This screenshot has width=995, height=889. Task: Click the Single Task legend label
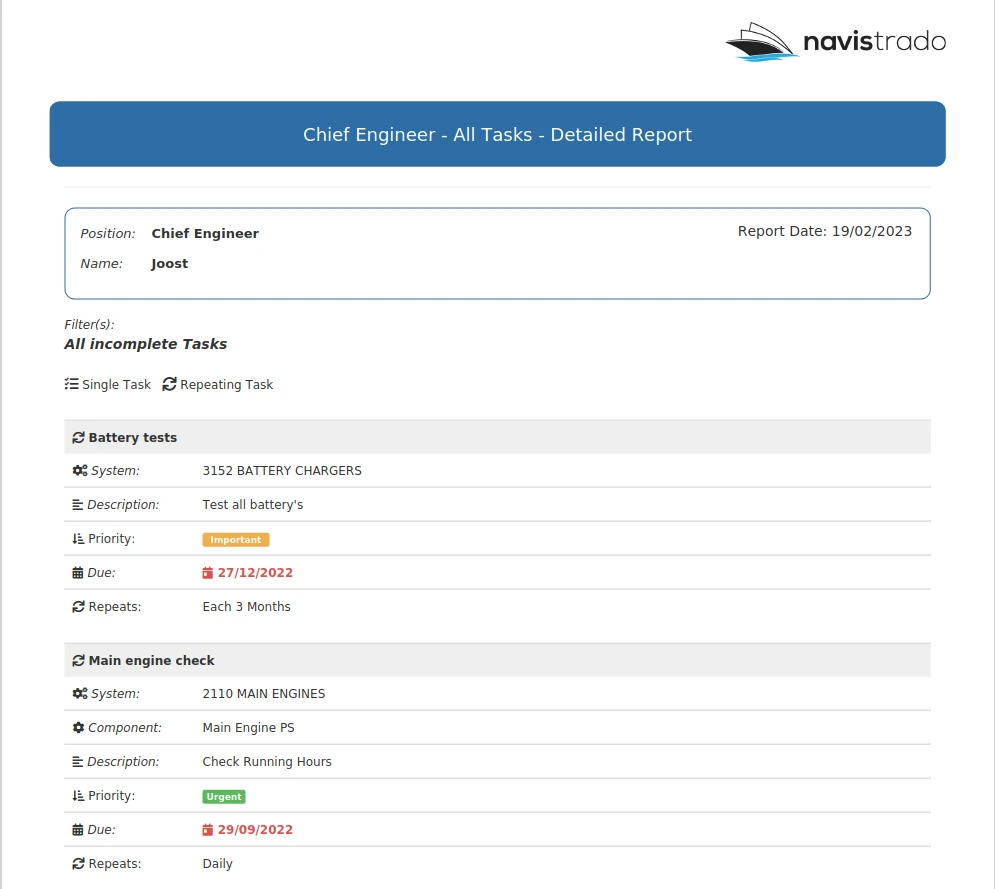coord(116,385)
